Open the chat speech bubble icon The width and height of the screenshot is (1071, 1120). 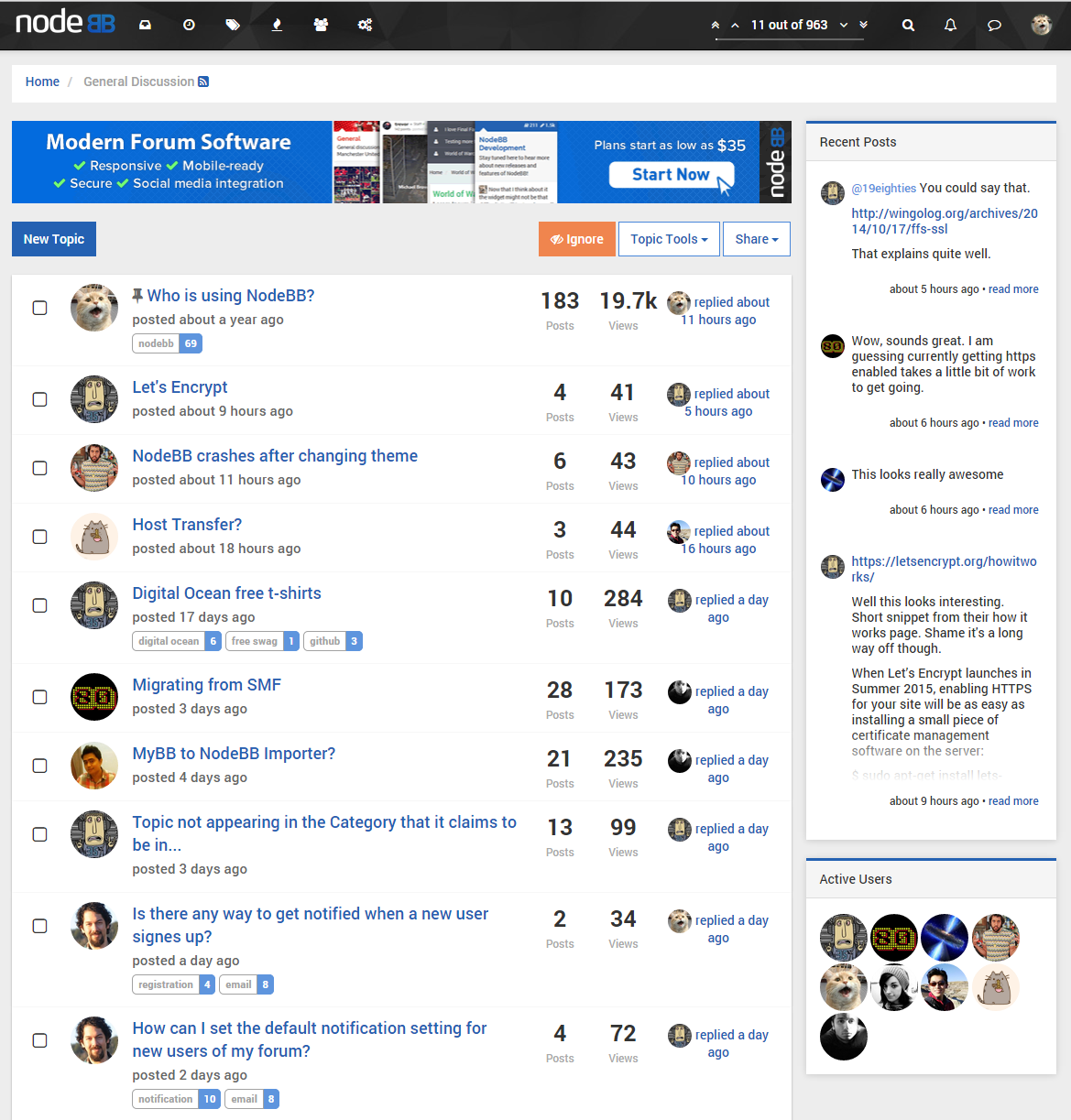[994, 26]
